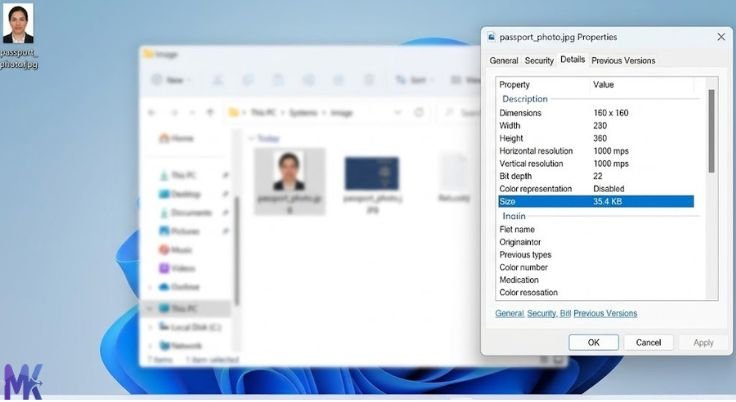
Task: Select the Width row showing 230
Action: 596,125
